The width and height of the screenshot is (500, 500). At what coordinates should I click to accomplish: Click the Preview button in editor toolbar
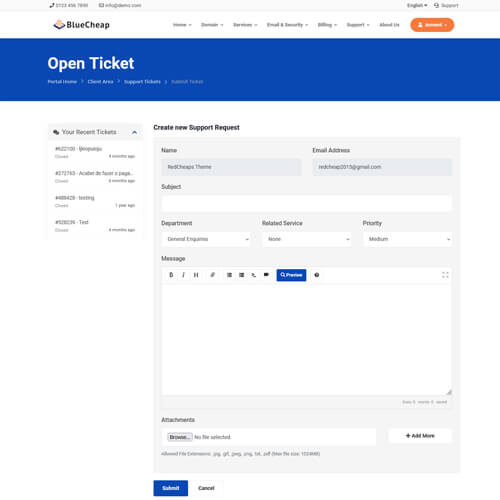click(x=291, y=275)
